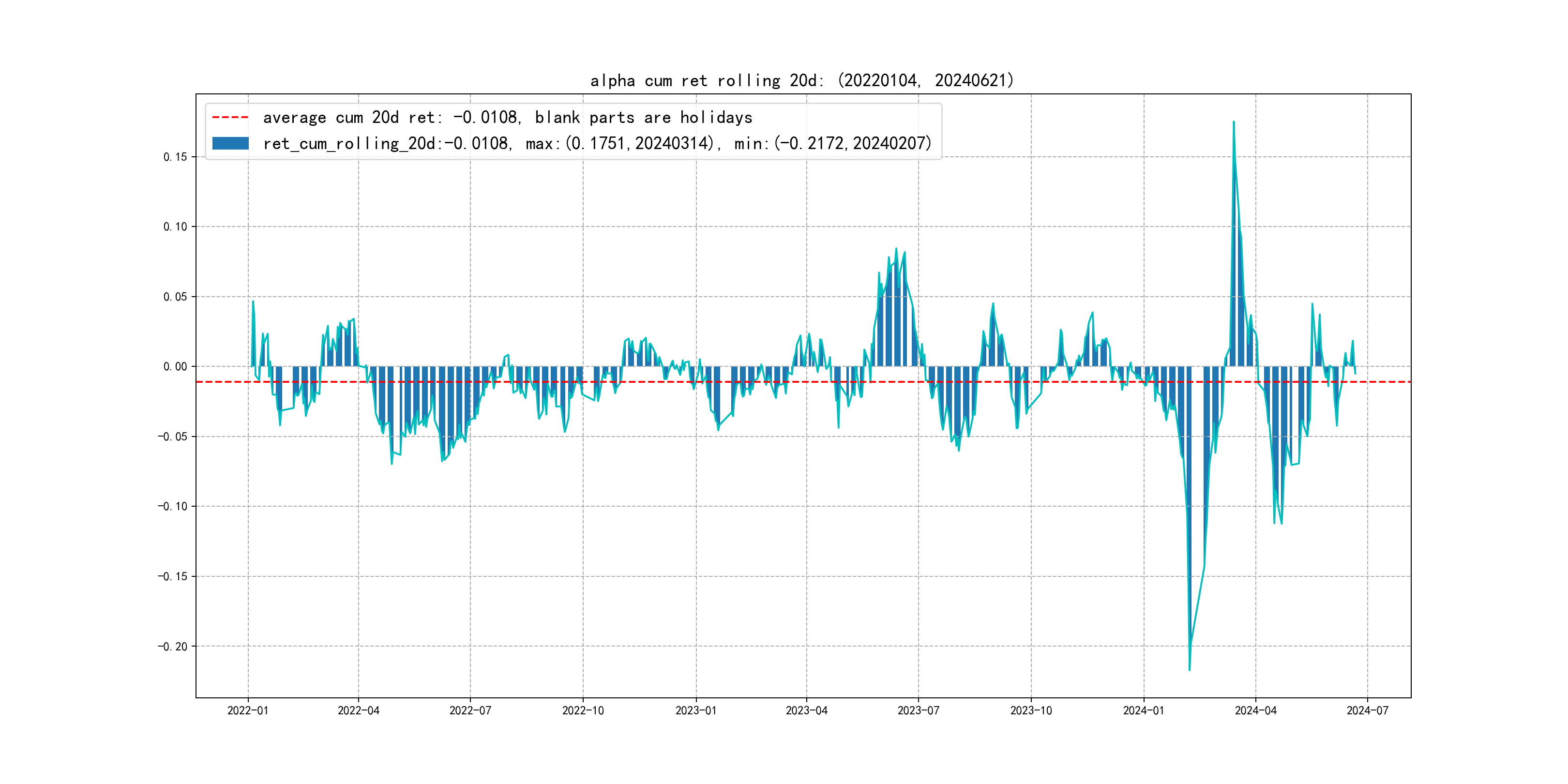Click the red dashed legend line sample
Screen dimensions: 1568x784
[230, 118]
